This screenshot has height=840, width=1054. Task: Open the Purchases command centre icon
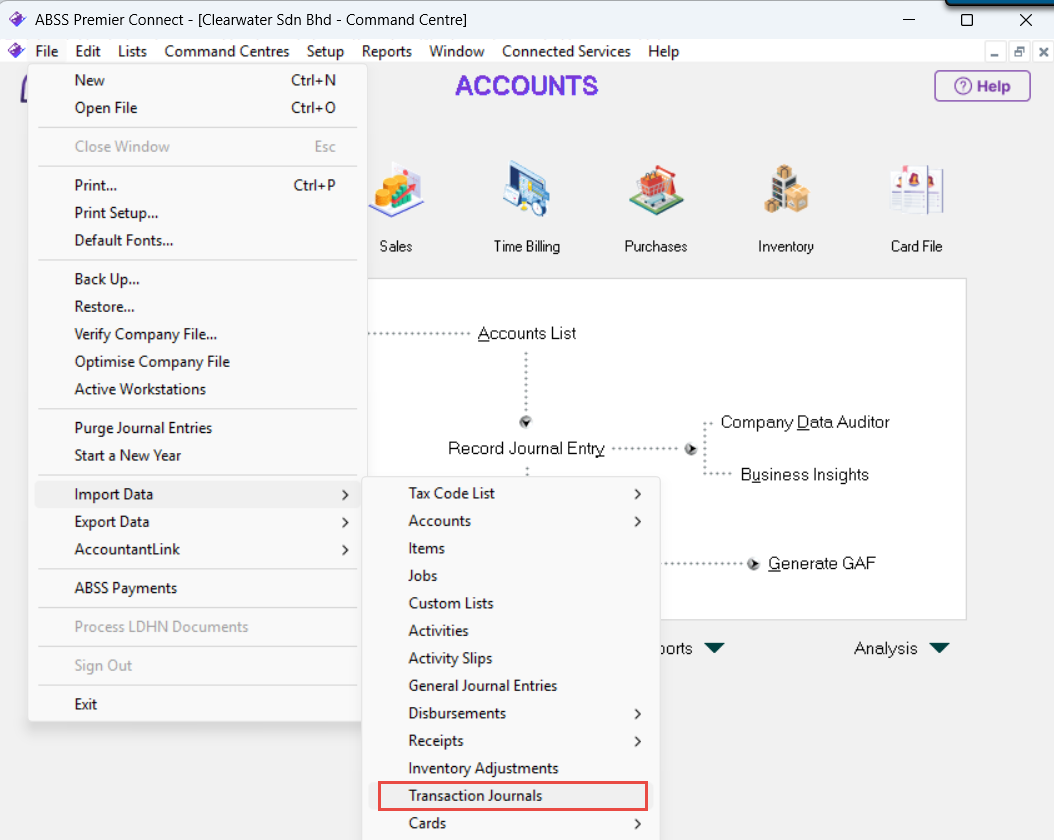pos(656,192)
